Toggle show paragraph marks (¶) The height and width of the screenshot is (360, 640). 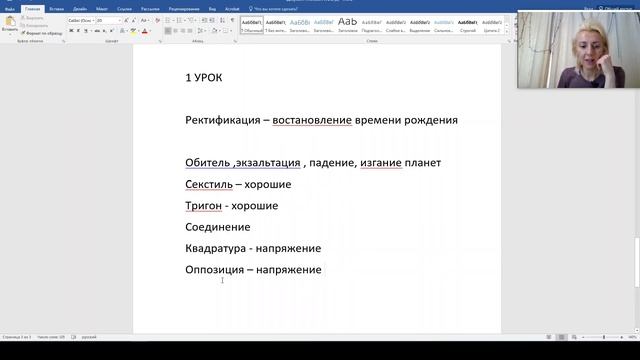pyautogui.click(x=233, y=20)
